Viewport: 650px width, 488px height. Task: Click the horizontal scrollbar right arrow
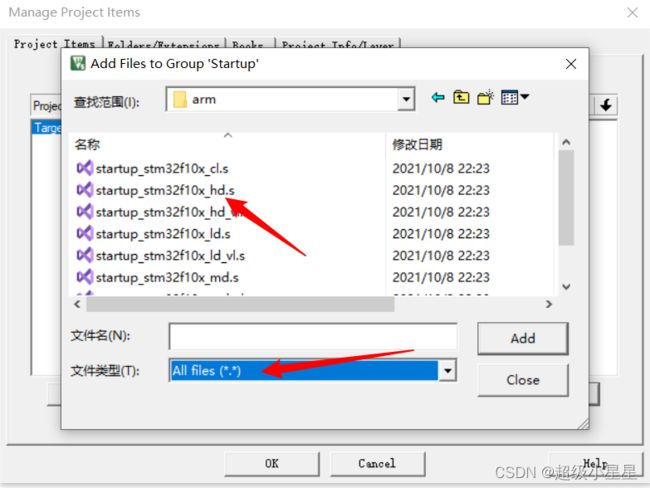point(549,304)
